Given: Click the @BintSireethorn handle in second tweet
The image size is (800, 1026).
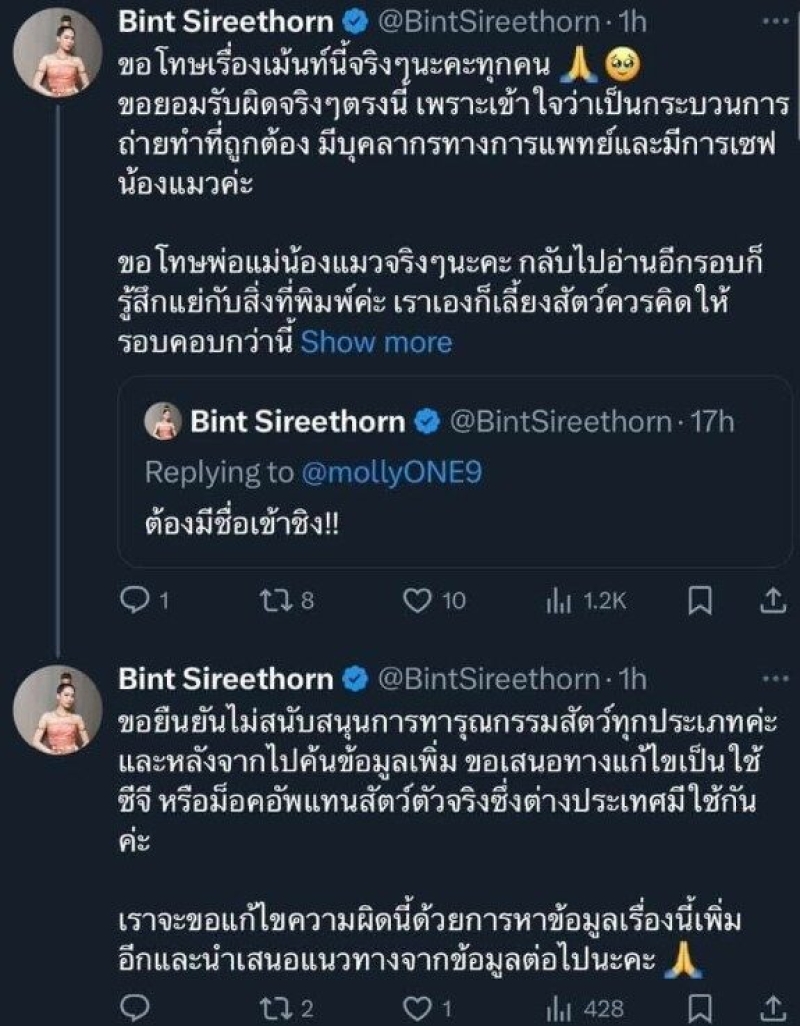Looking at the screenshot, I should (485, 680).
